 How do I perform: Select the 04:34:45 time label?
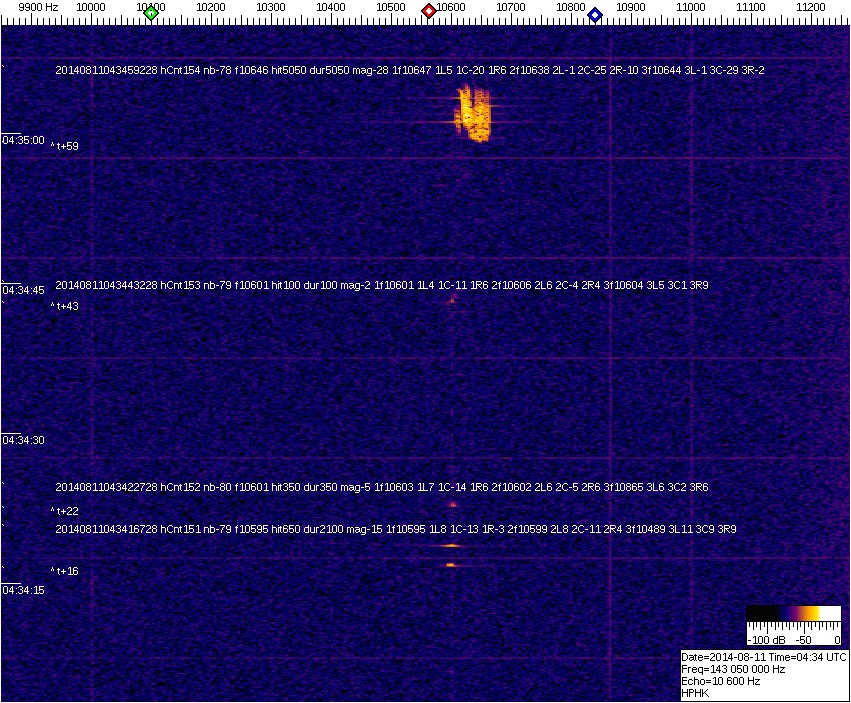click(23, 290)
